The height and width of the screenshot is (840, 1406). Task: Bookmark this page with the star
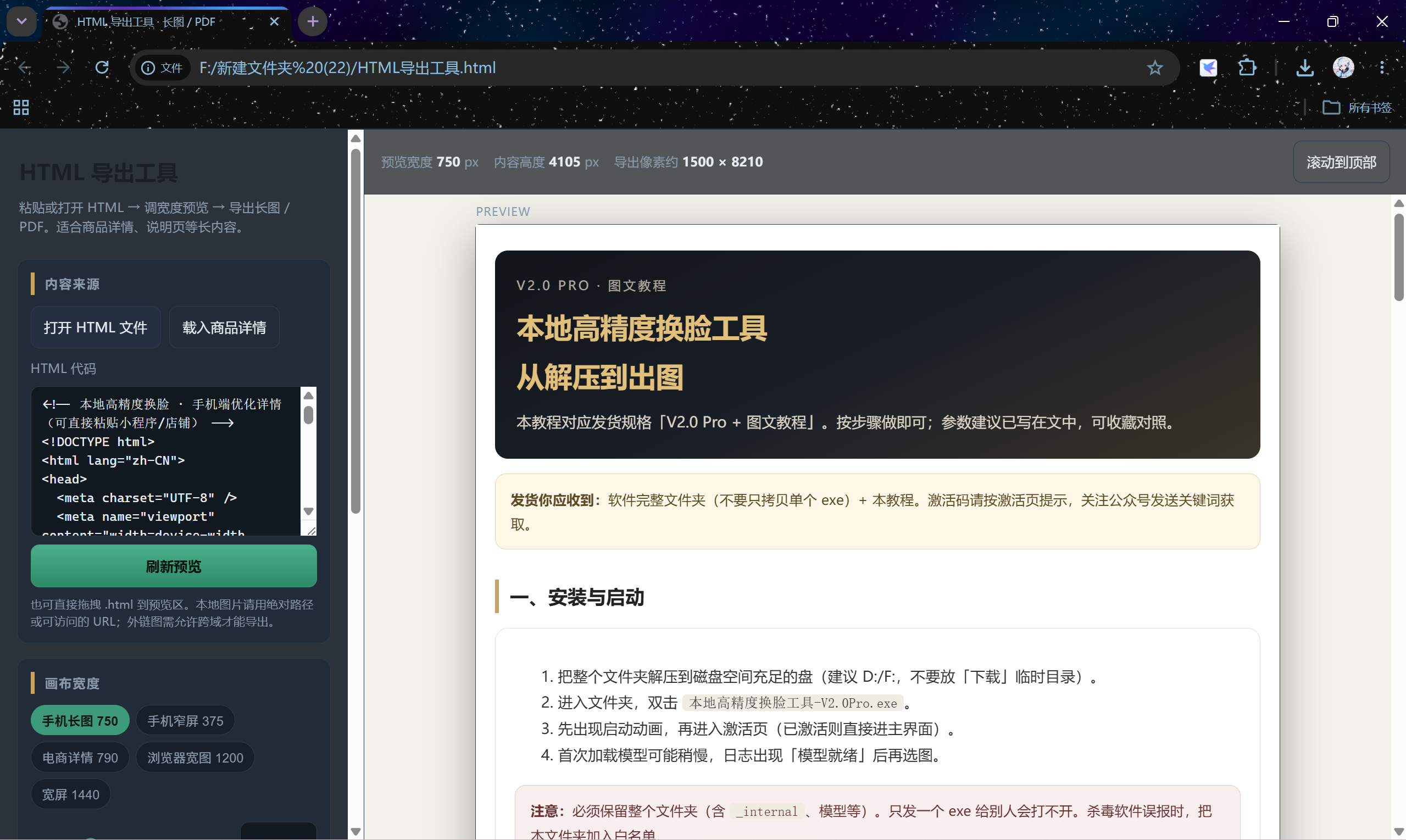(x=1155, y=68)
